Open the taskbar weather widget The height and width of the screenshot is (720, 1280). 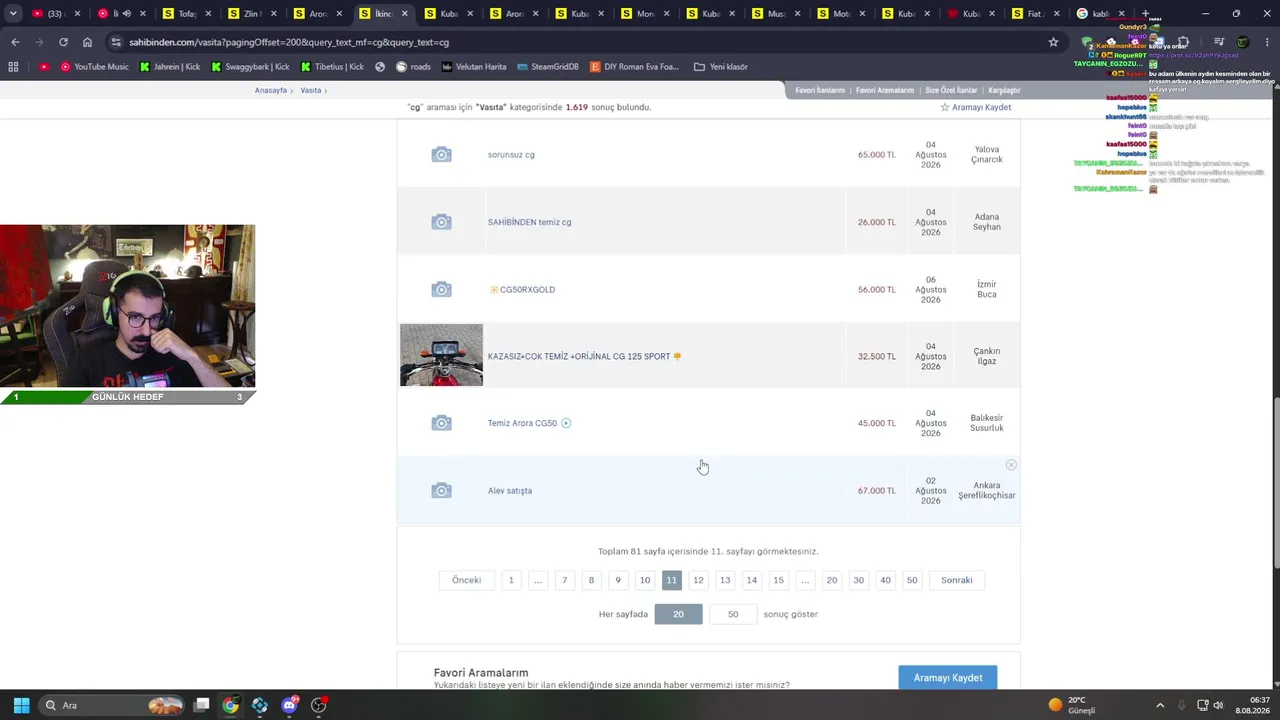coord(1072,705)
